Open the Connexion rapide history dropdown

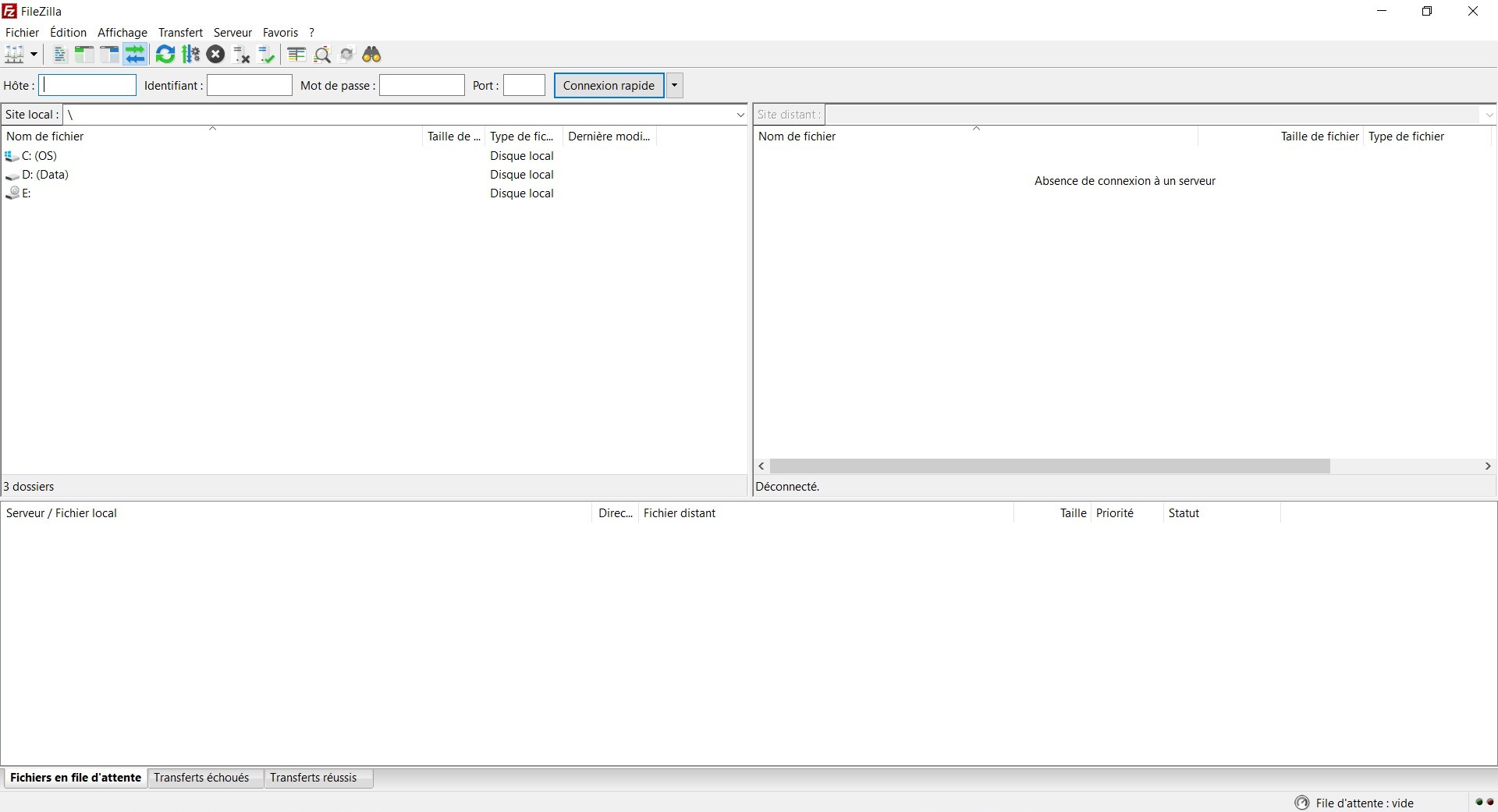[x=674, y=86]
